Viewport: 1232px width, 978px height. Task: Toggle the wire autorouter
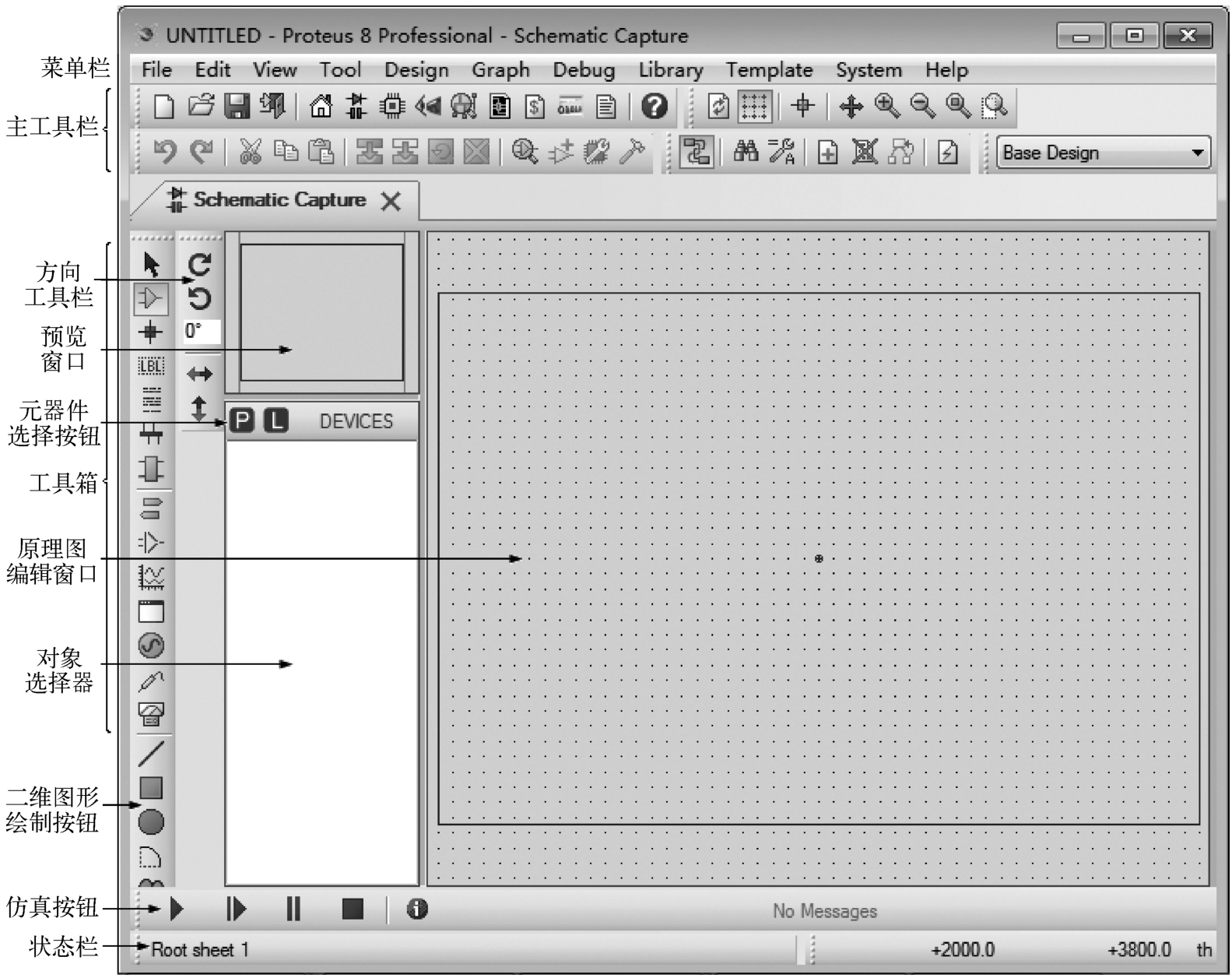pyautogui.click(x=697, y=152)
